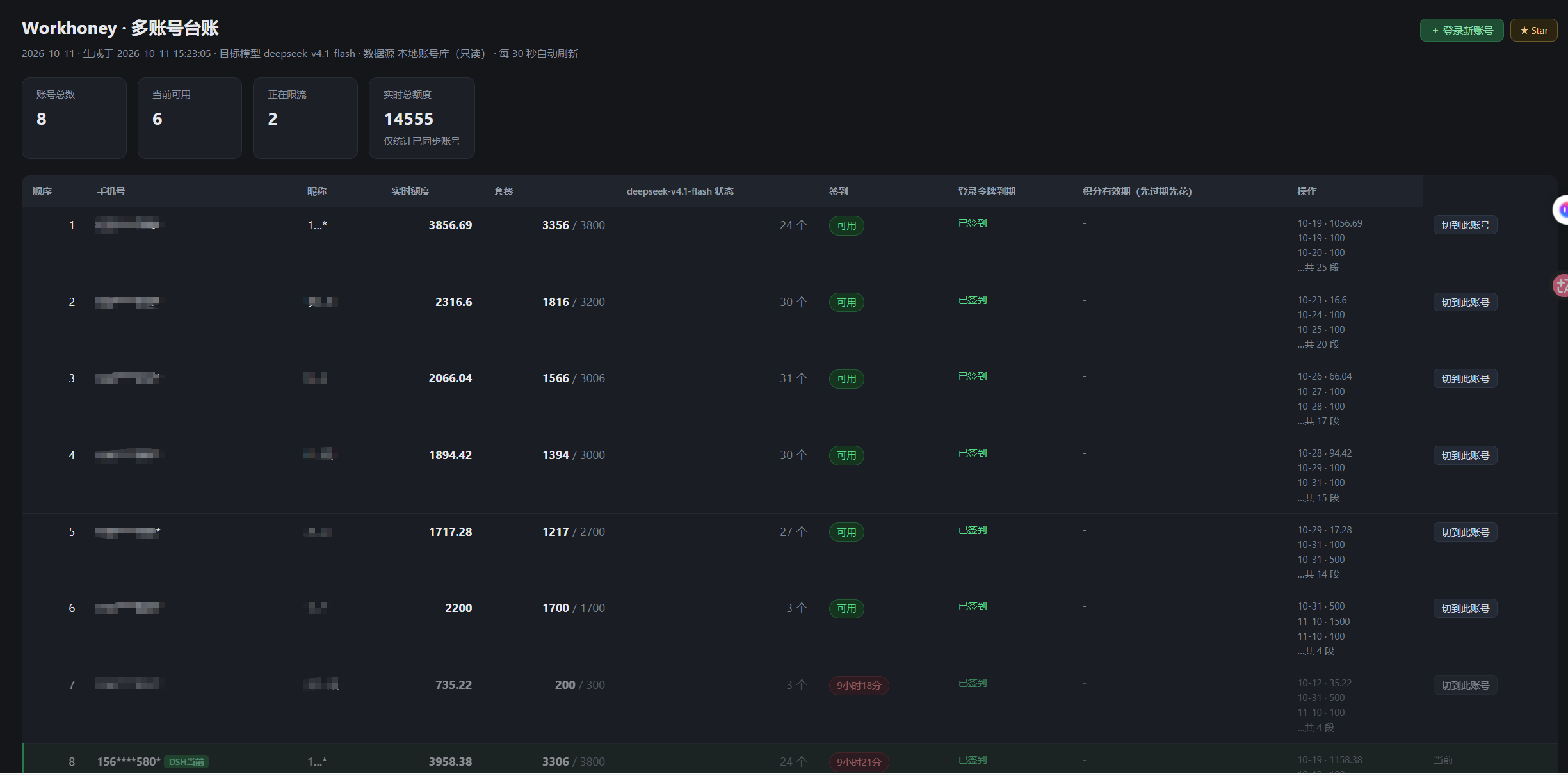
Task: Click the 2066.04 quota value
Action: click(450, 378)
